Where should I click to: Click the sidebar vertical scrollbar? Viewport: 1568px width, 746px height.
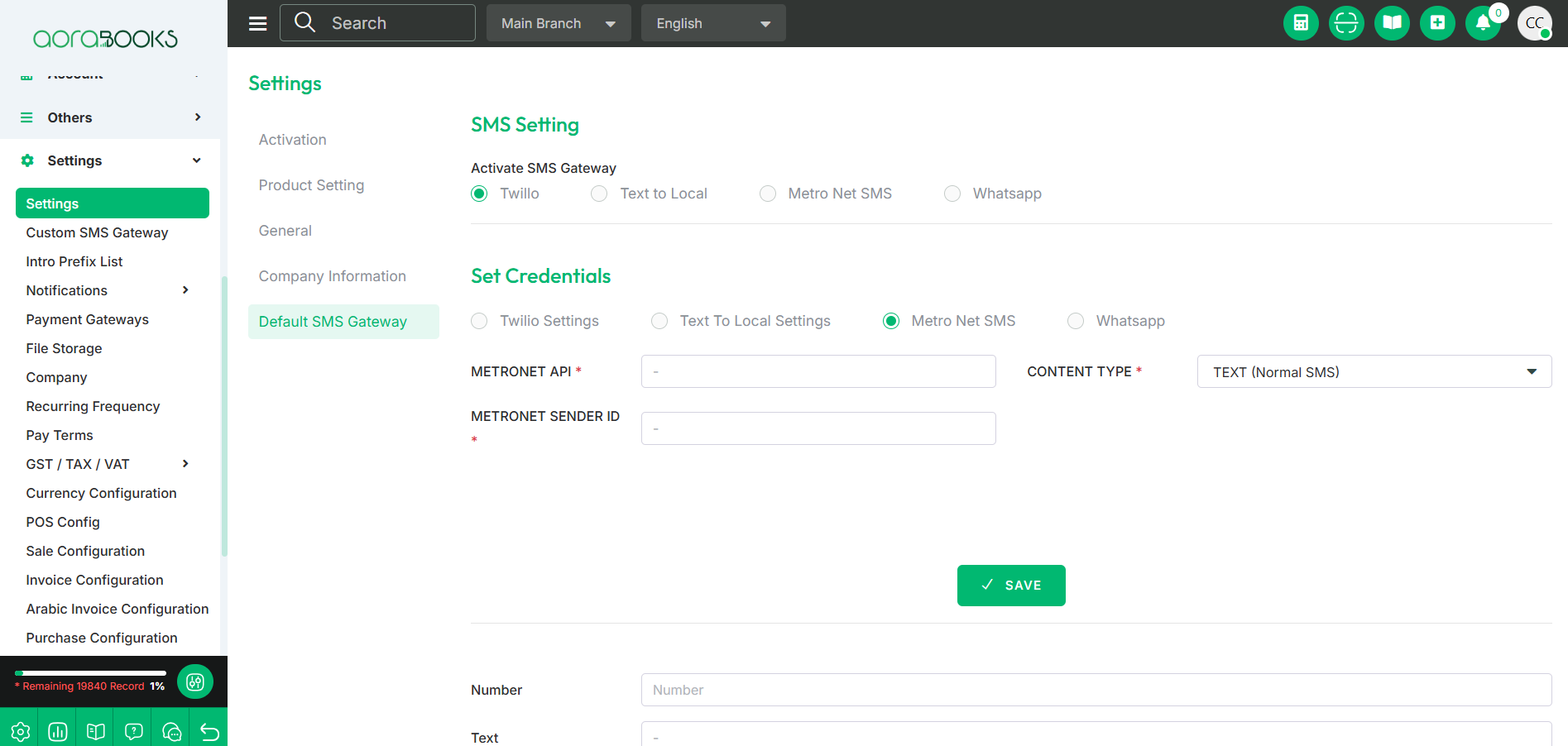(224, 416)
